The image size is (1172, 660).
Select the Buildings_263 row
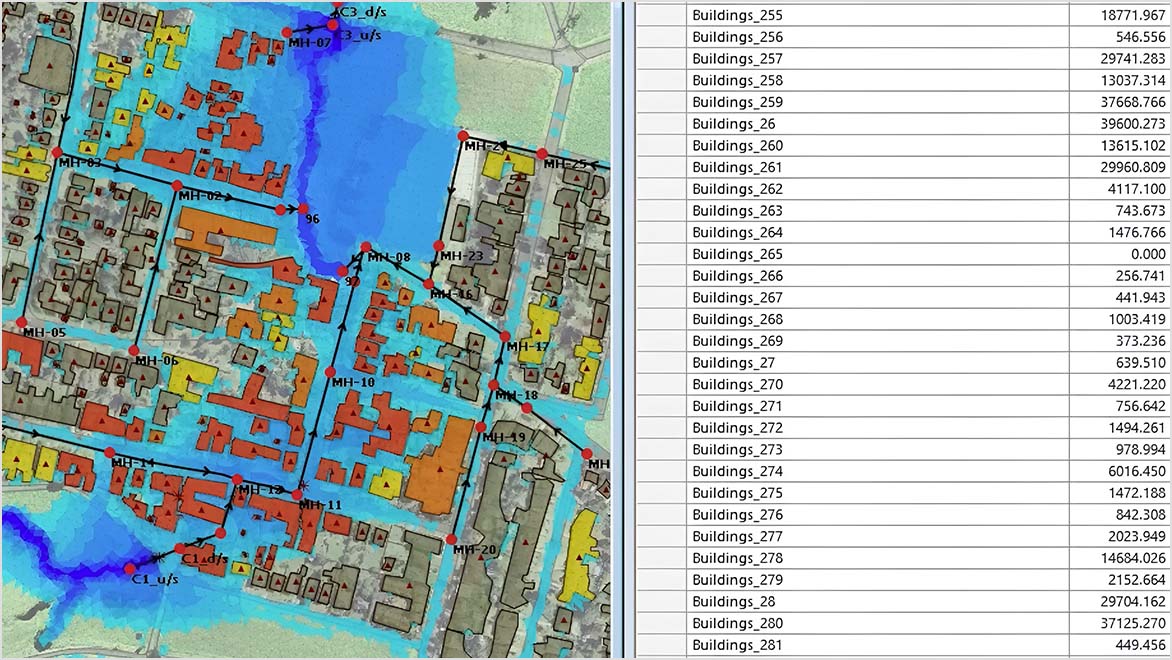(904, 210)
